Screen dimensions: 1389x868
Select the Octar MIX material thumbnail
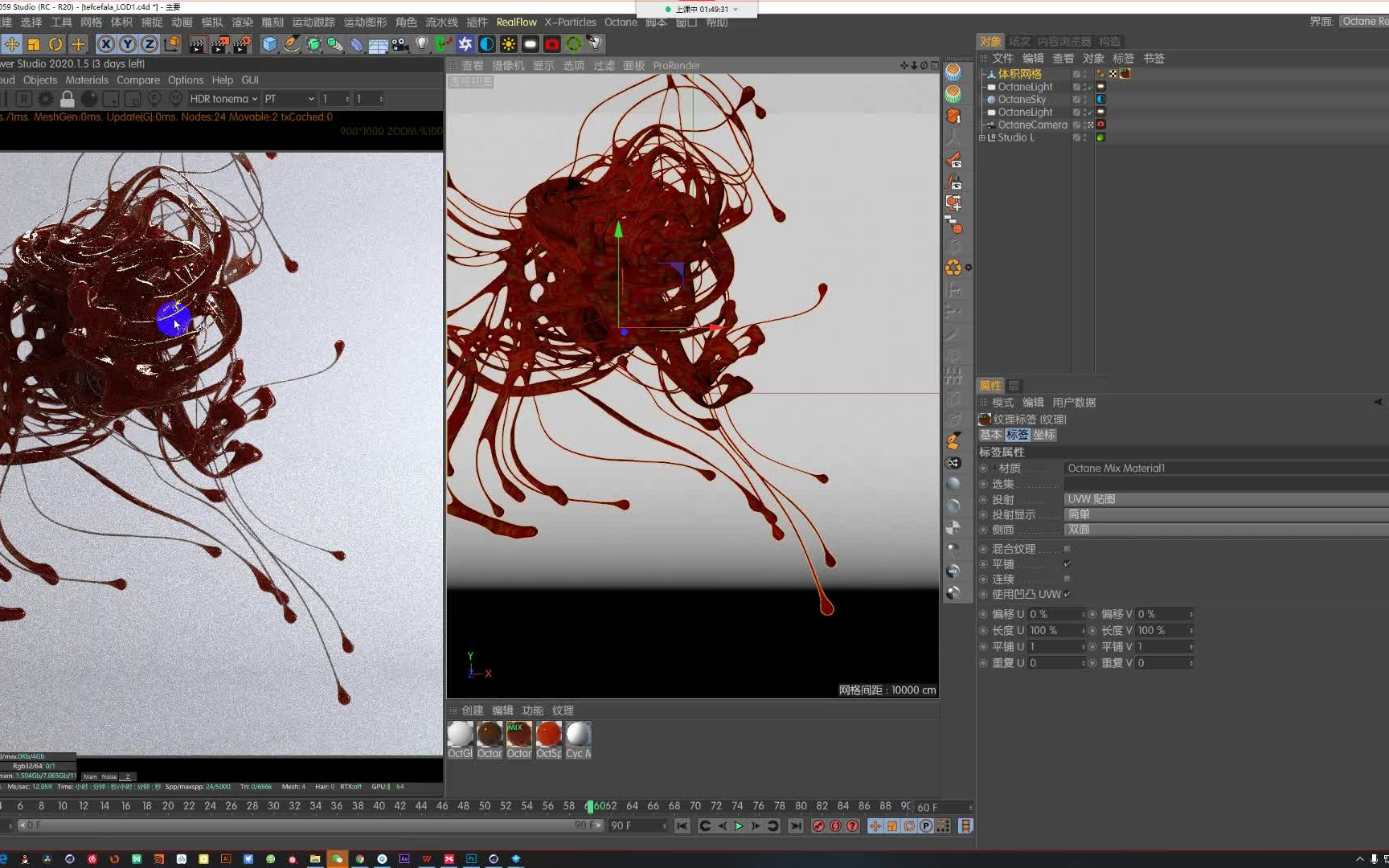(519, 735)
